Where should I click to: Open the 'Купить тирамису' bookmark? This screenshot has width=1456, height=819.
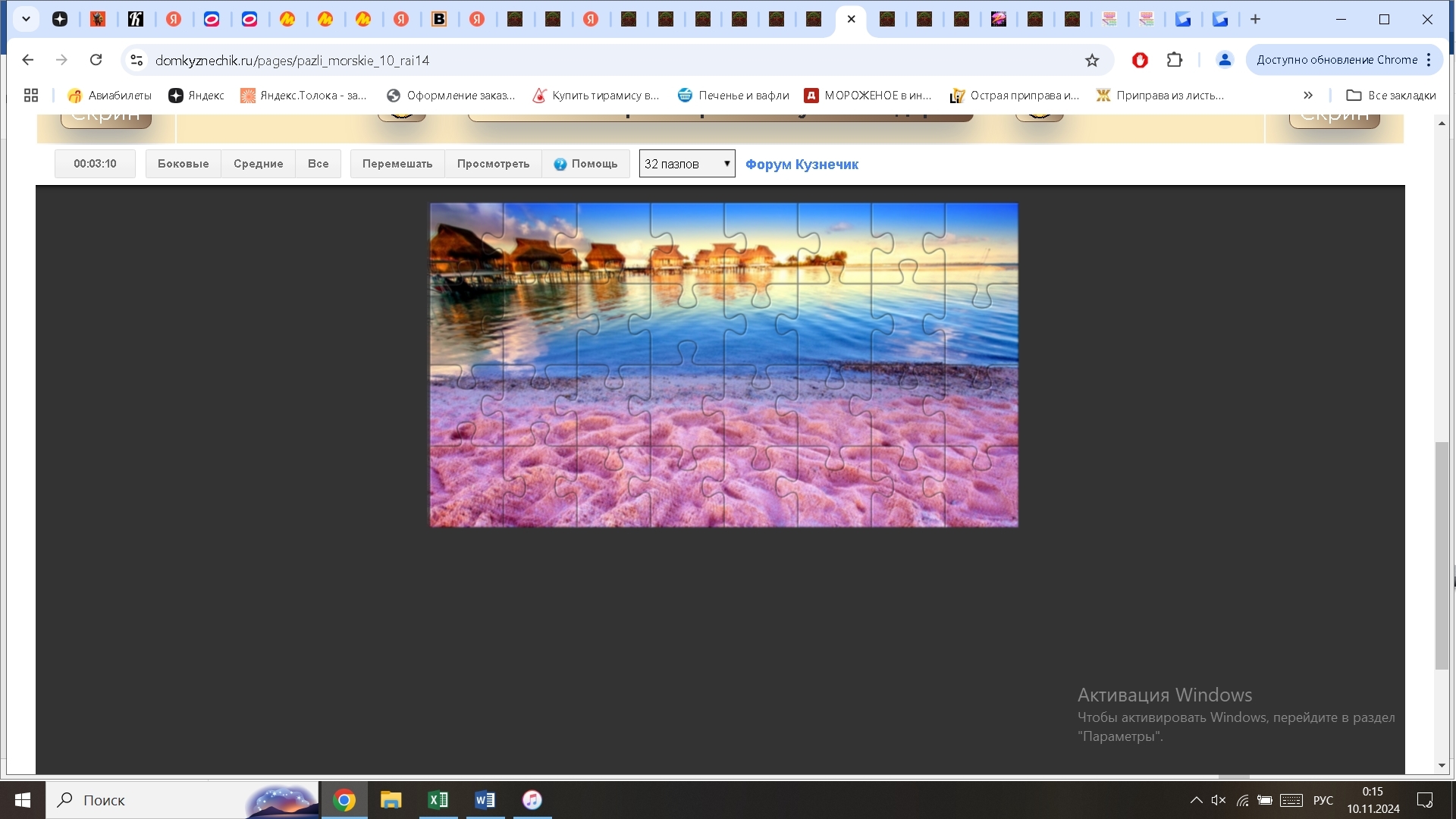(x=596, y=96)
